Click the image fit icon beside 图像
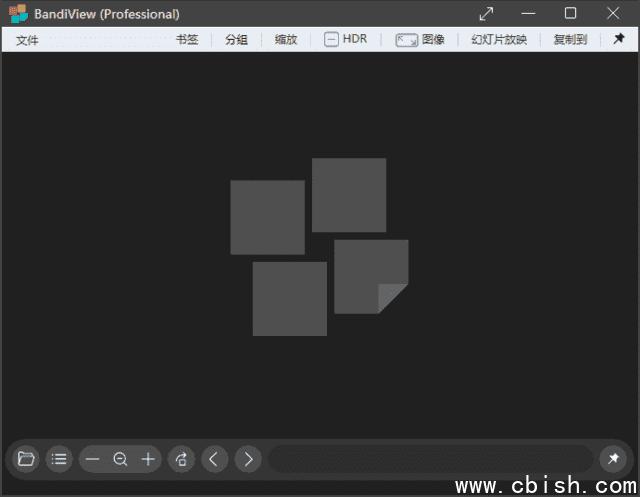This screenshot has height=497, width=640. click(x=406, y=40)
